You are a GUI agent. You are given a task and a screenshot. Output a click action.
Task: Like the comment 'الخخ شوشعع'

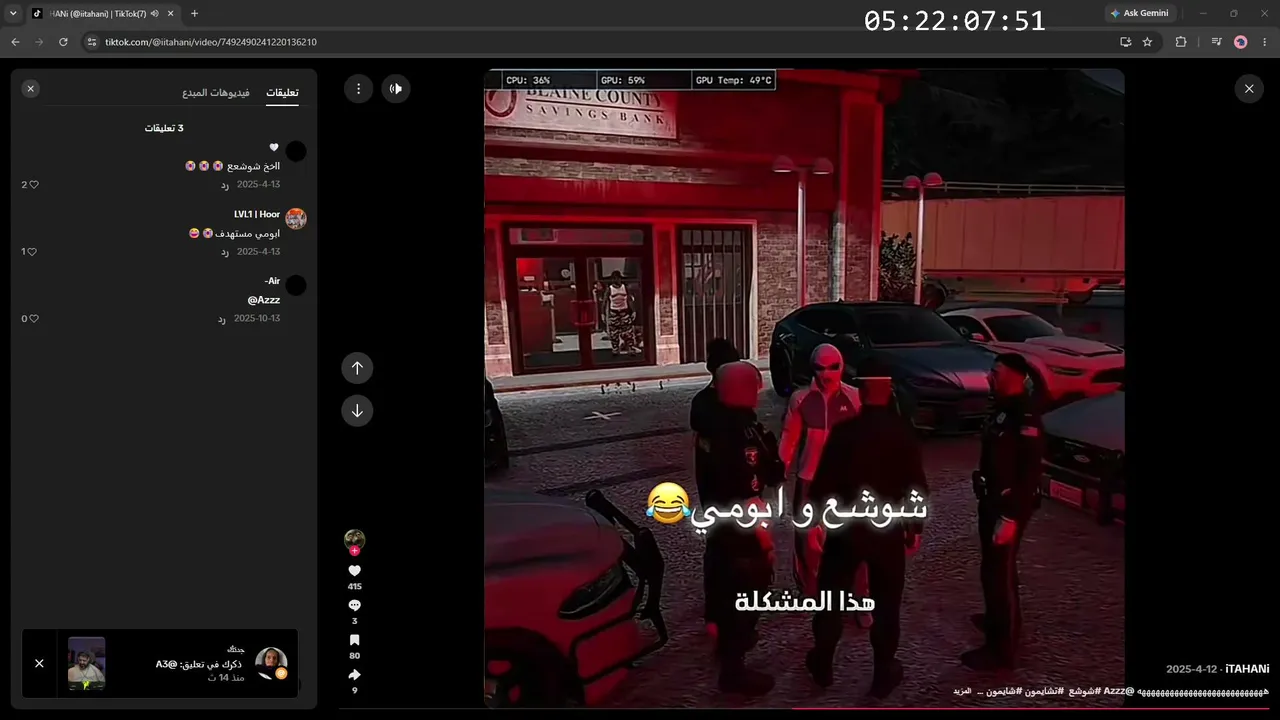(x=33, y=185)
